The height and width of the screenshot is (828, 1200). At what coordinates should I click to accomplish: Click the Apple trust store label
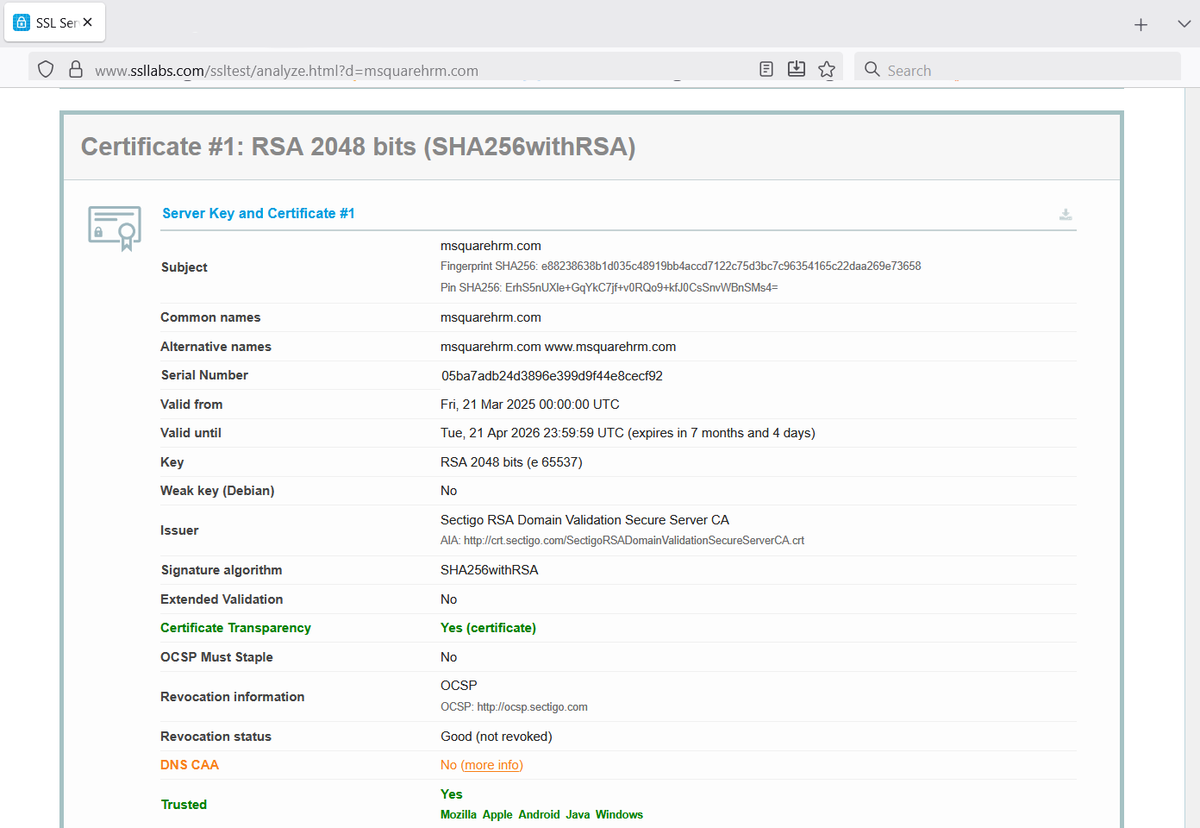click(498, 815)
